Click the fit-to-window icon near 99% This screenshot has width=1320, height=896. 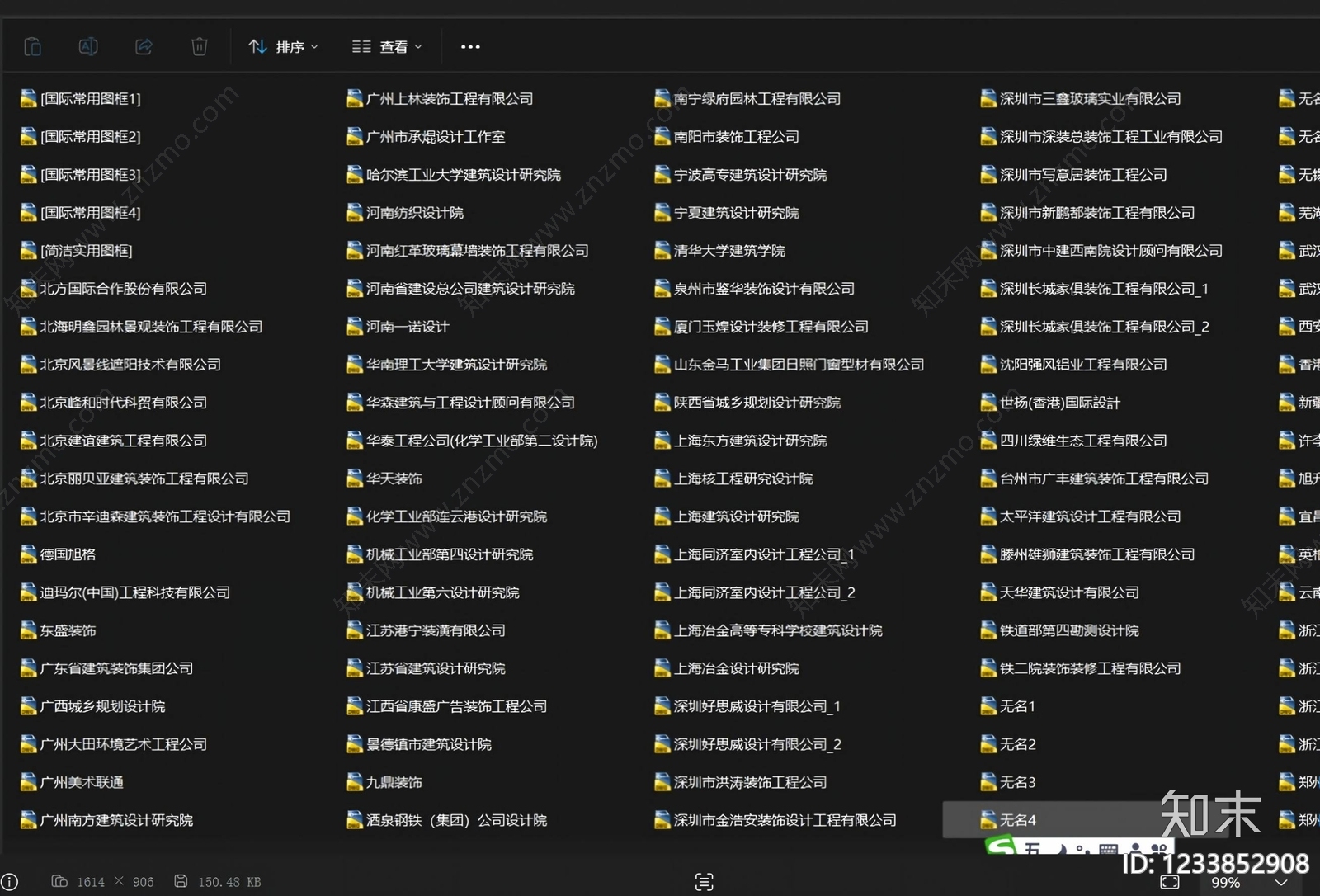[1169, 883]
